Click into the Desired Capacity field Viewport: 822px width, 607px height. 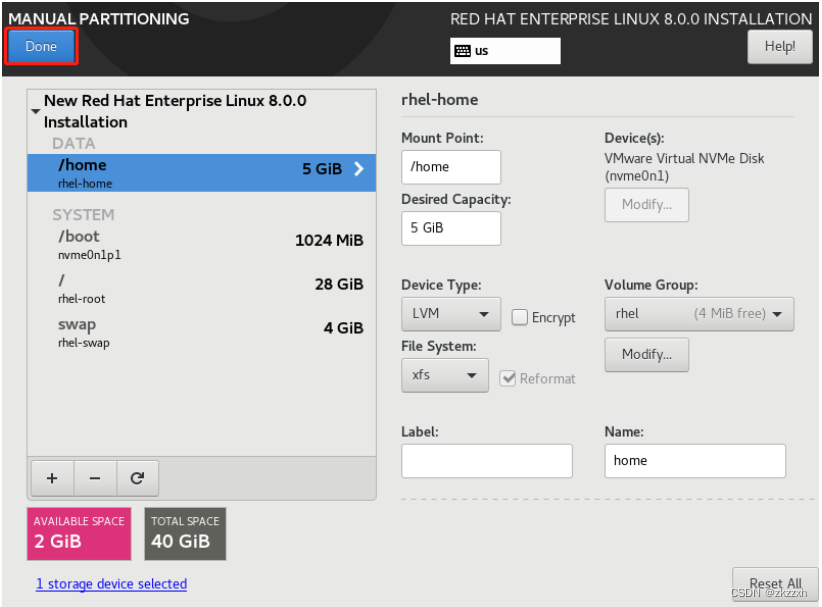click(x=451, y=228)
